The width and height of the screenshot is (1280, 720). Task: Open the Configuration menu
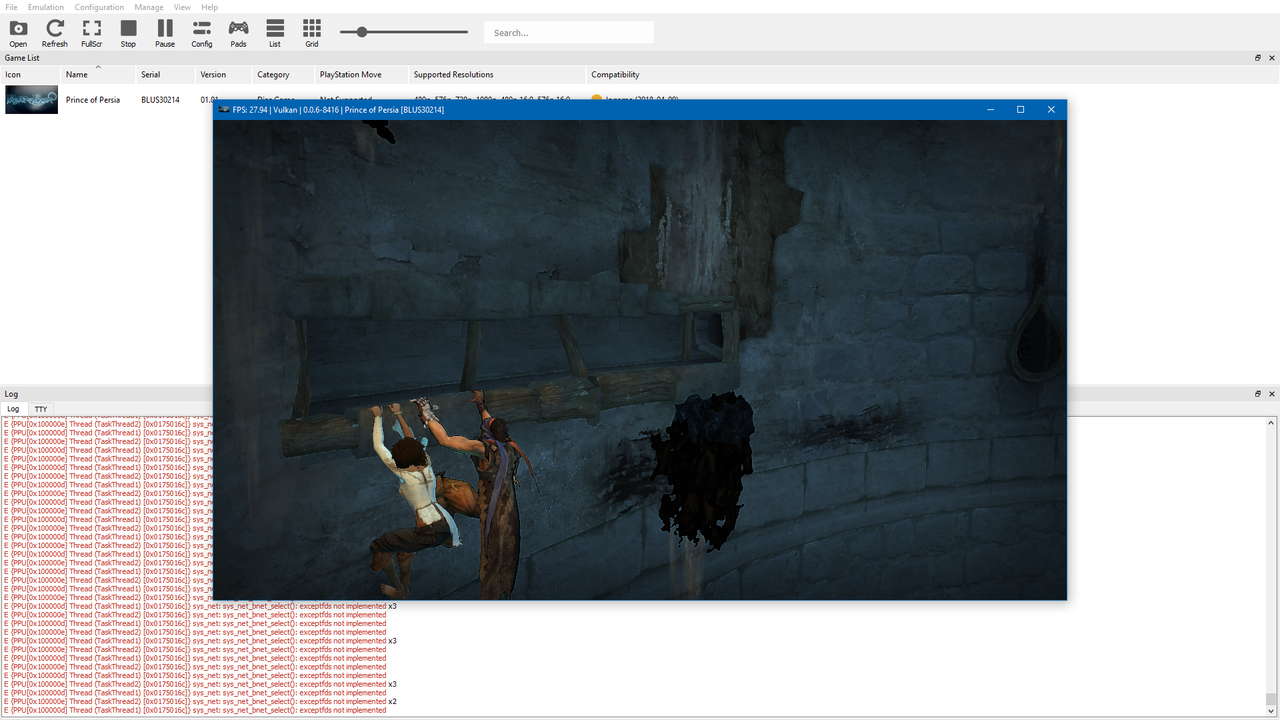click(99, 7)
